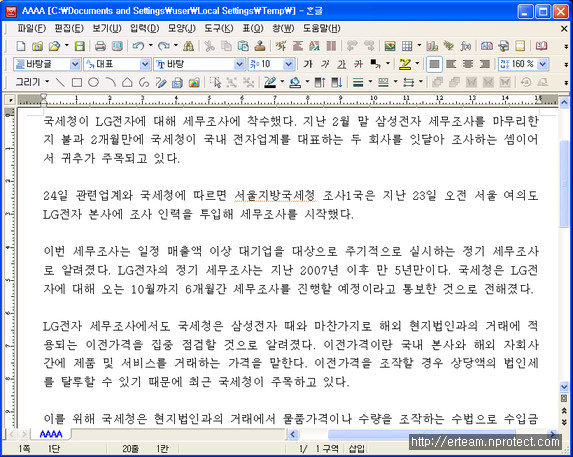Click the paste clipboard icon
The height and width of the screenshot is (457, 573).
[x=243, y=46]
